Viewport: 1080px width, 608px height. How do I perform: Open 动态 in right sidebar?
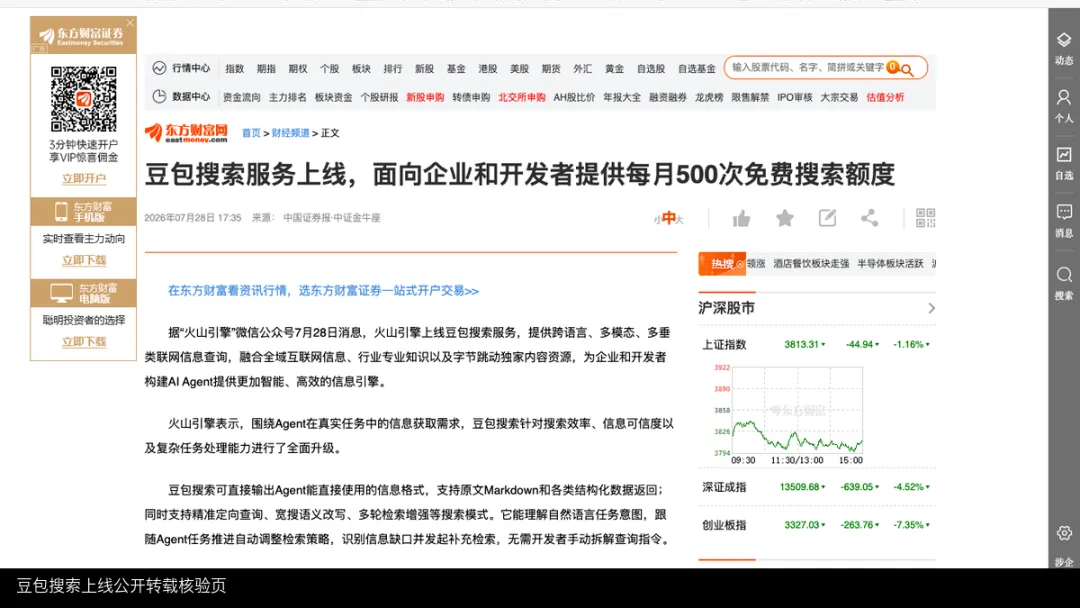point(1063,49)
